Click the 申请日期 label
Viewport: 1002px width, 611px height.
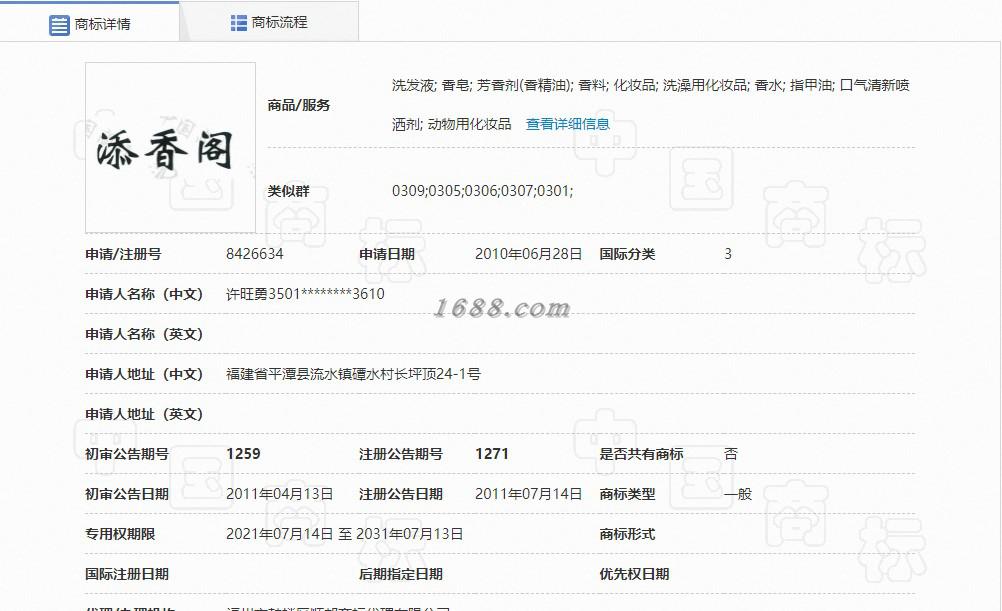(387, 254)
